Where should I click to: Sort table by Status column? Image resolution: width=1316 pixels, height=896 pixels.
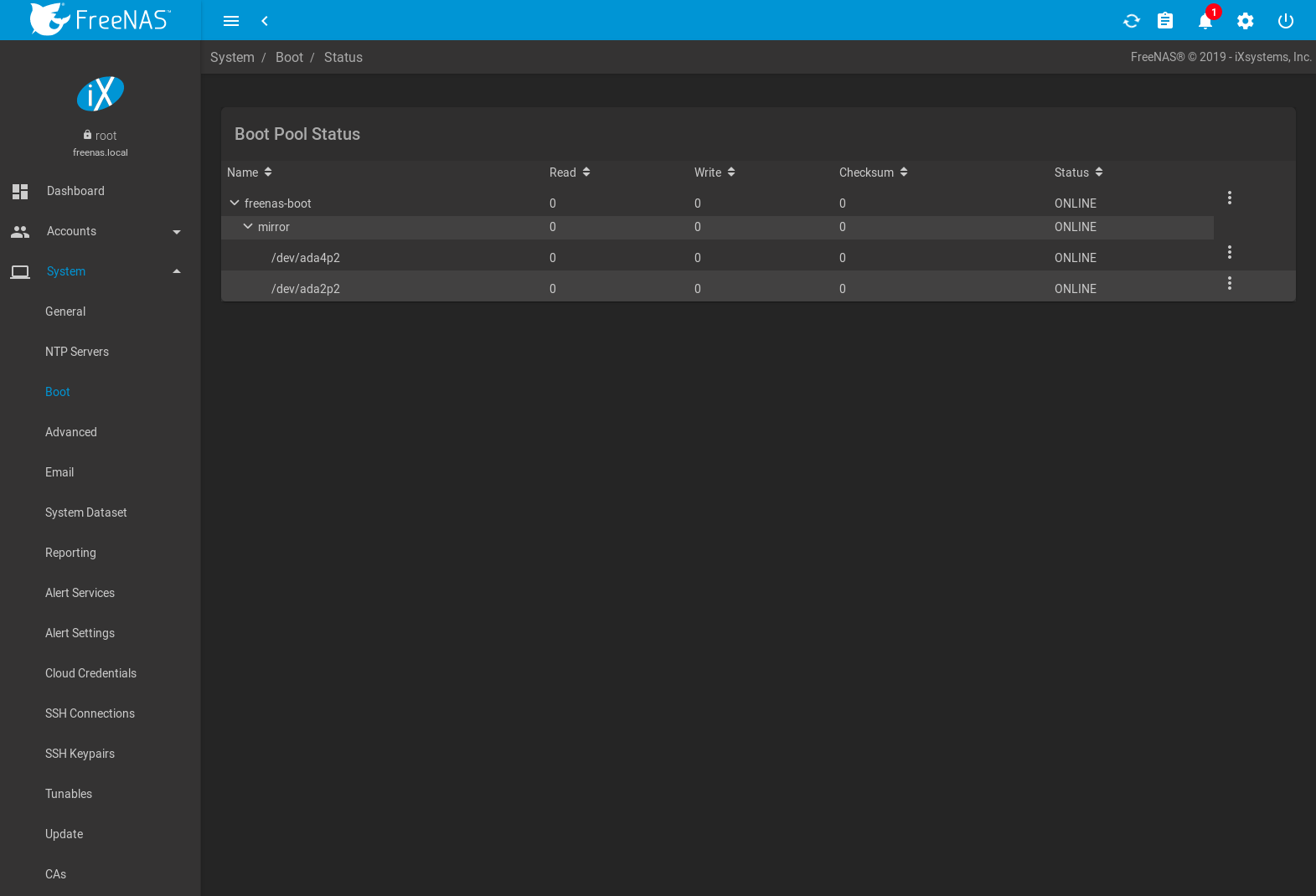(x=1078, y=173)
